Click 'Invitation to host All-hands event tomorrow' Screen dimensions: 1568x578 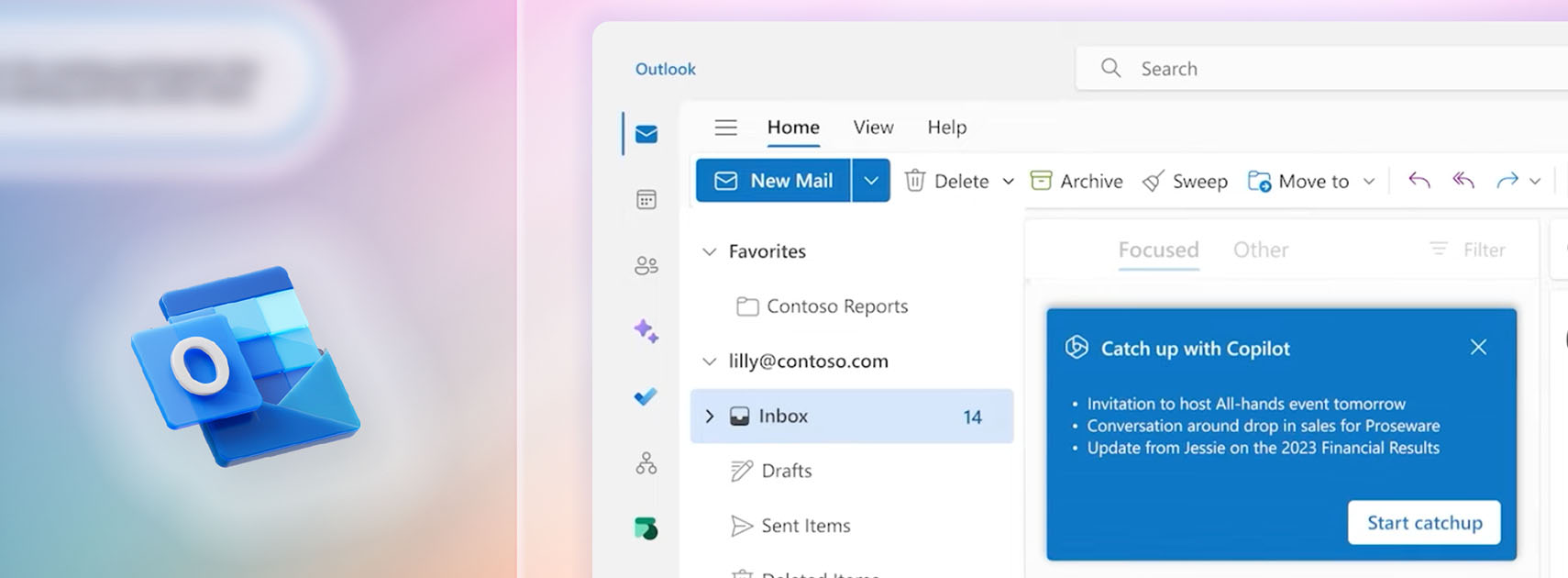coord(1246,404)
